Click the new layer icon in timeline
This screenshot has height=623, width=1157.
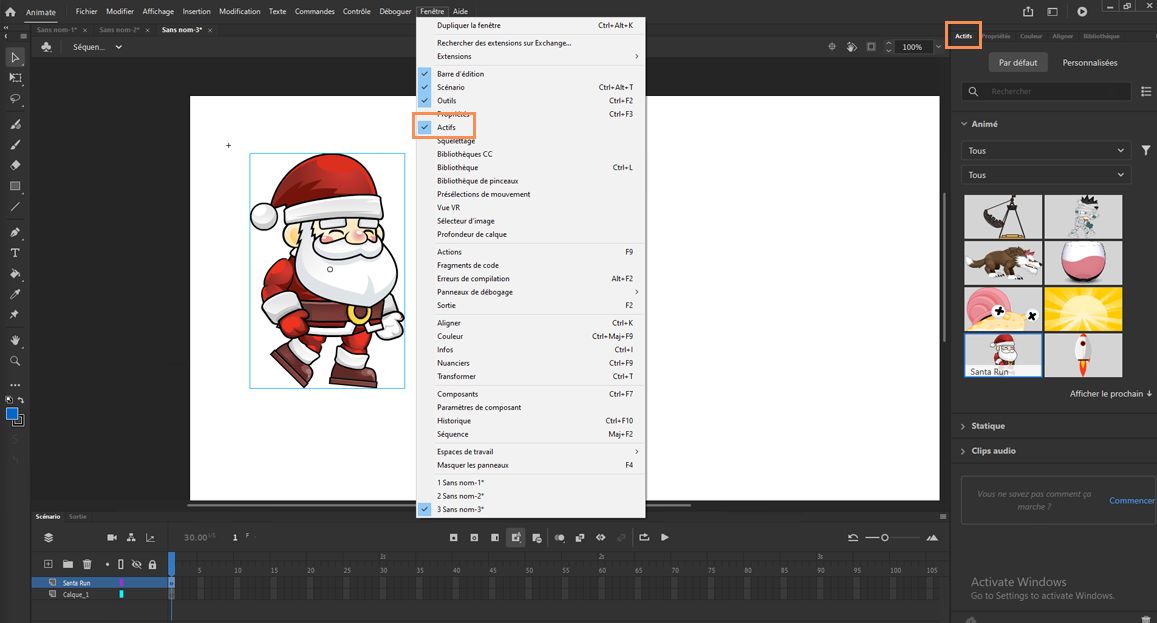pos(48,564)
